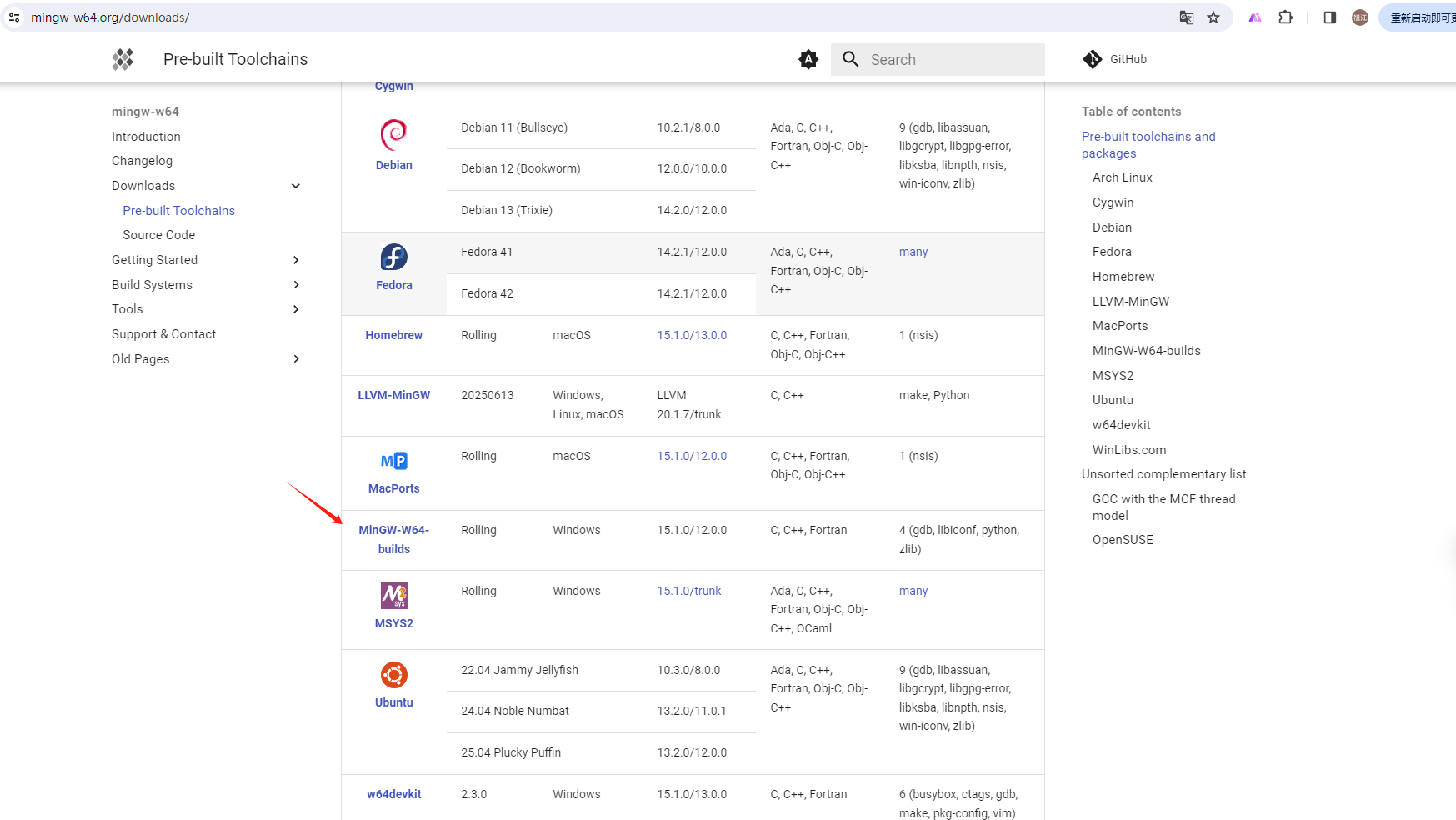Expand the Old Pages section
Screen dimensions: 1456x820
296,359
